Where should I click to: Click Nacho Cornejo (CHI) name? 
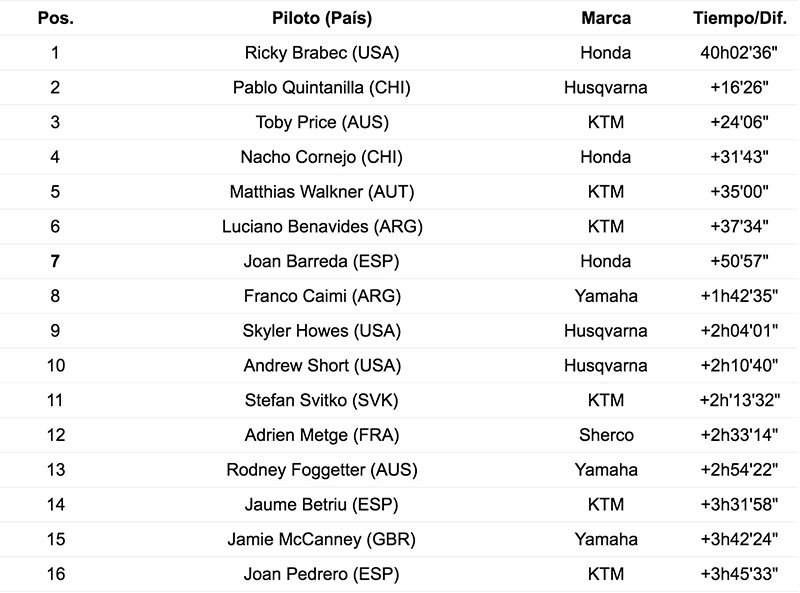[322, 157]
